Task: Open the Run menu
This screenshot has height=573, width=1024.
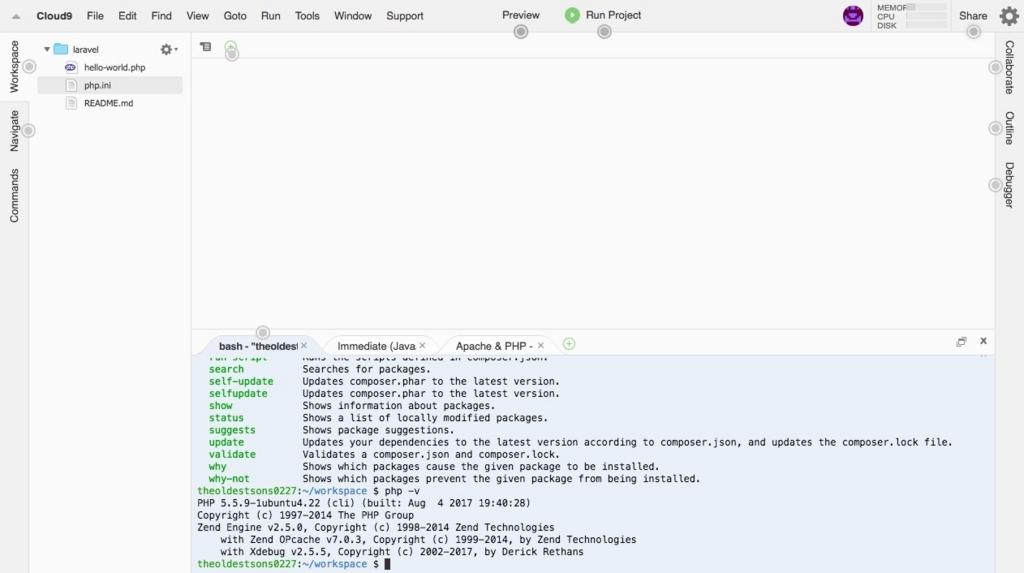Action: [x=270, y=16]
